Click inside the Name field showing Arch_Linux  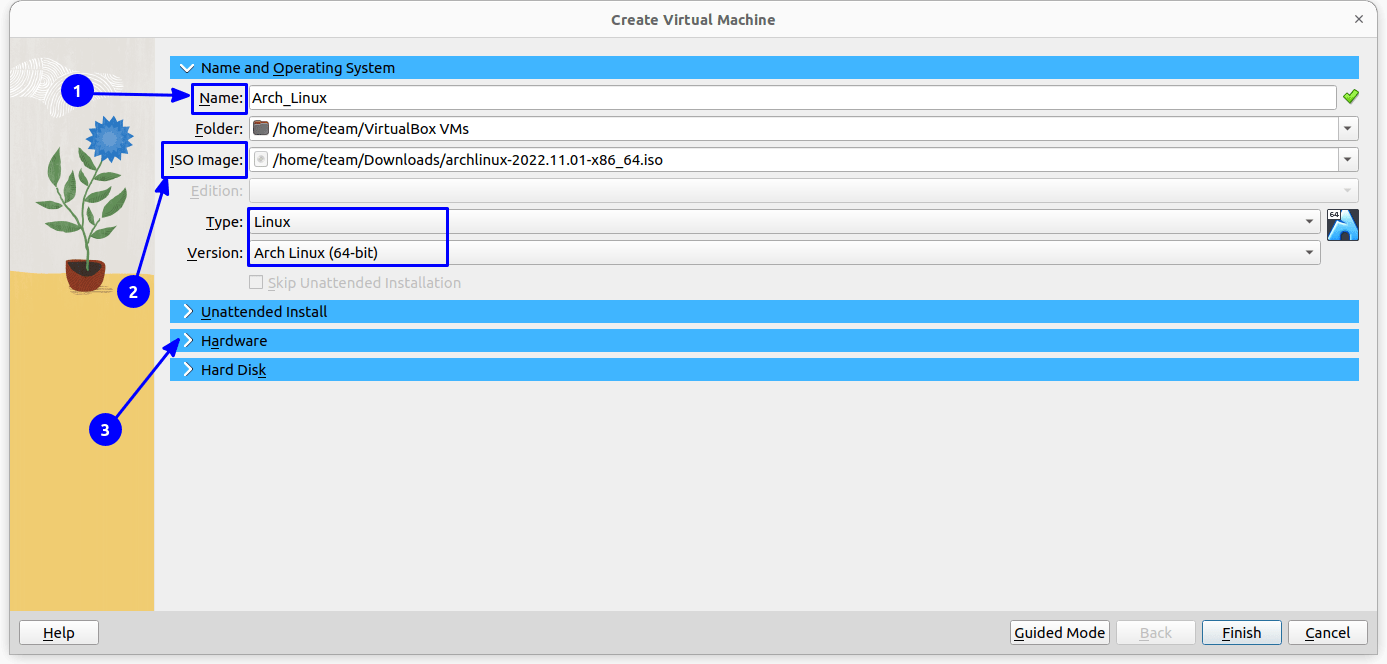click(700, 97)
